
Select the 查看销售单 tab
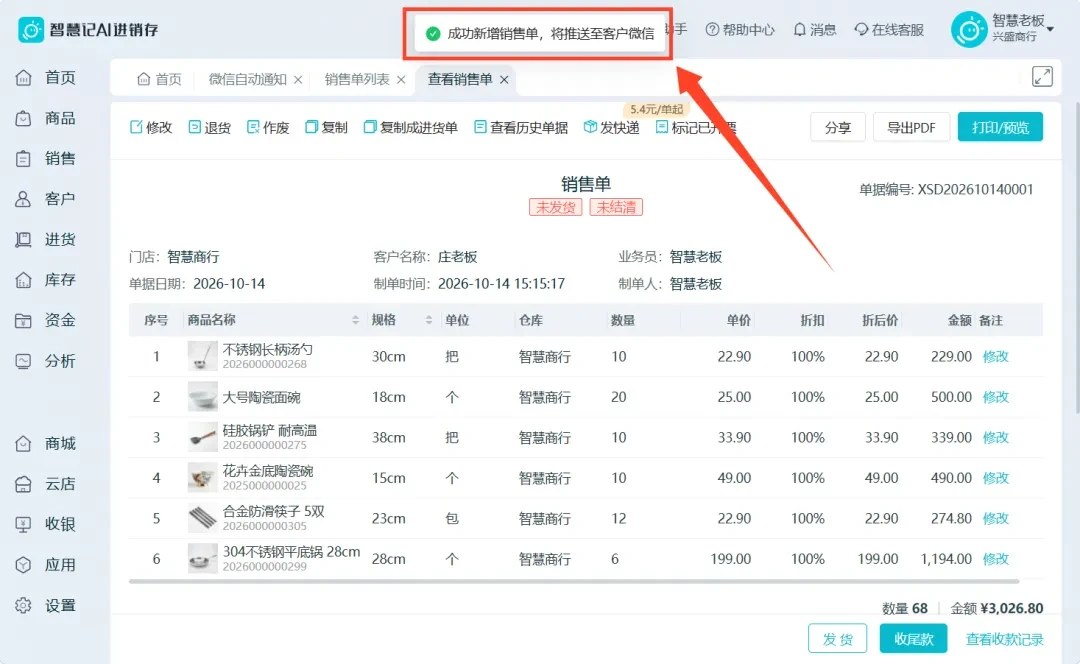pyautogui.click(x=459, y=79)
